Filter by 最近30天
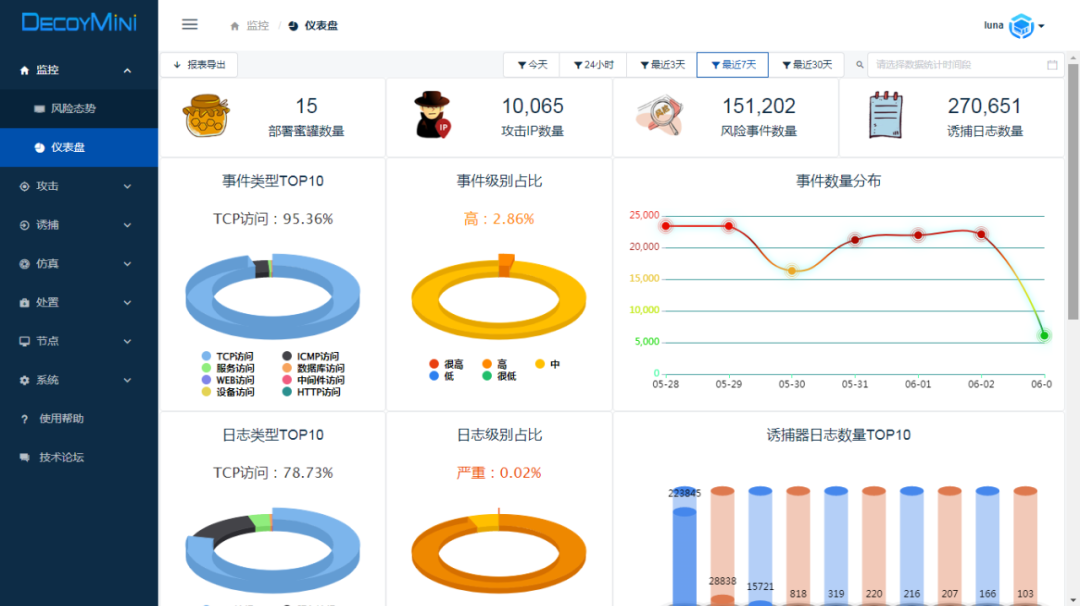 [x=807, y=65]
